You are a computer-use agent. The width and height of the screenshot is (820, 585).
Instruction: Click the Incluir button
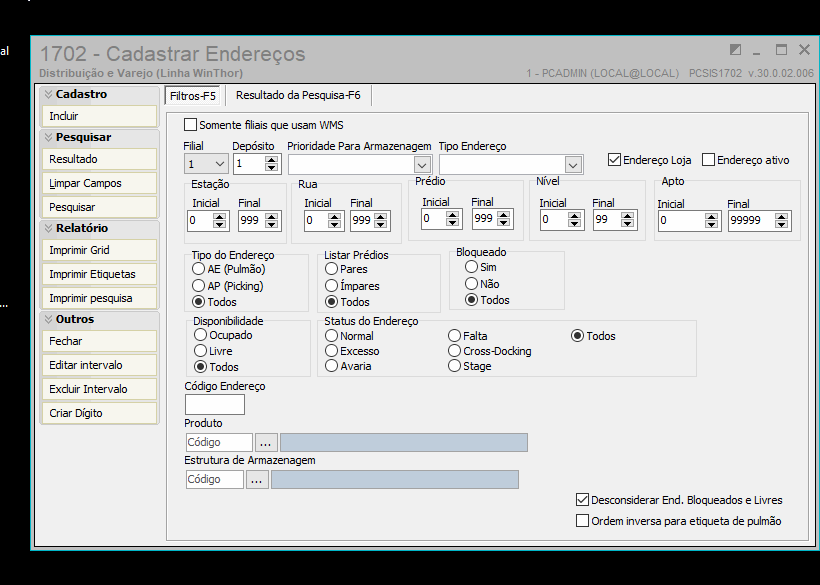click(99, 116)
